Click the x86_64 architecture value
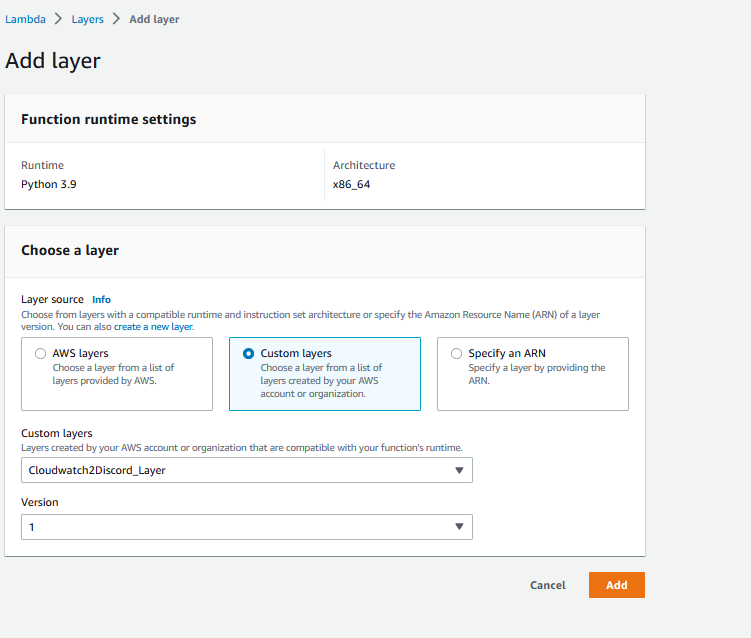The image size is (751, 638). pos(351,184)
